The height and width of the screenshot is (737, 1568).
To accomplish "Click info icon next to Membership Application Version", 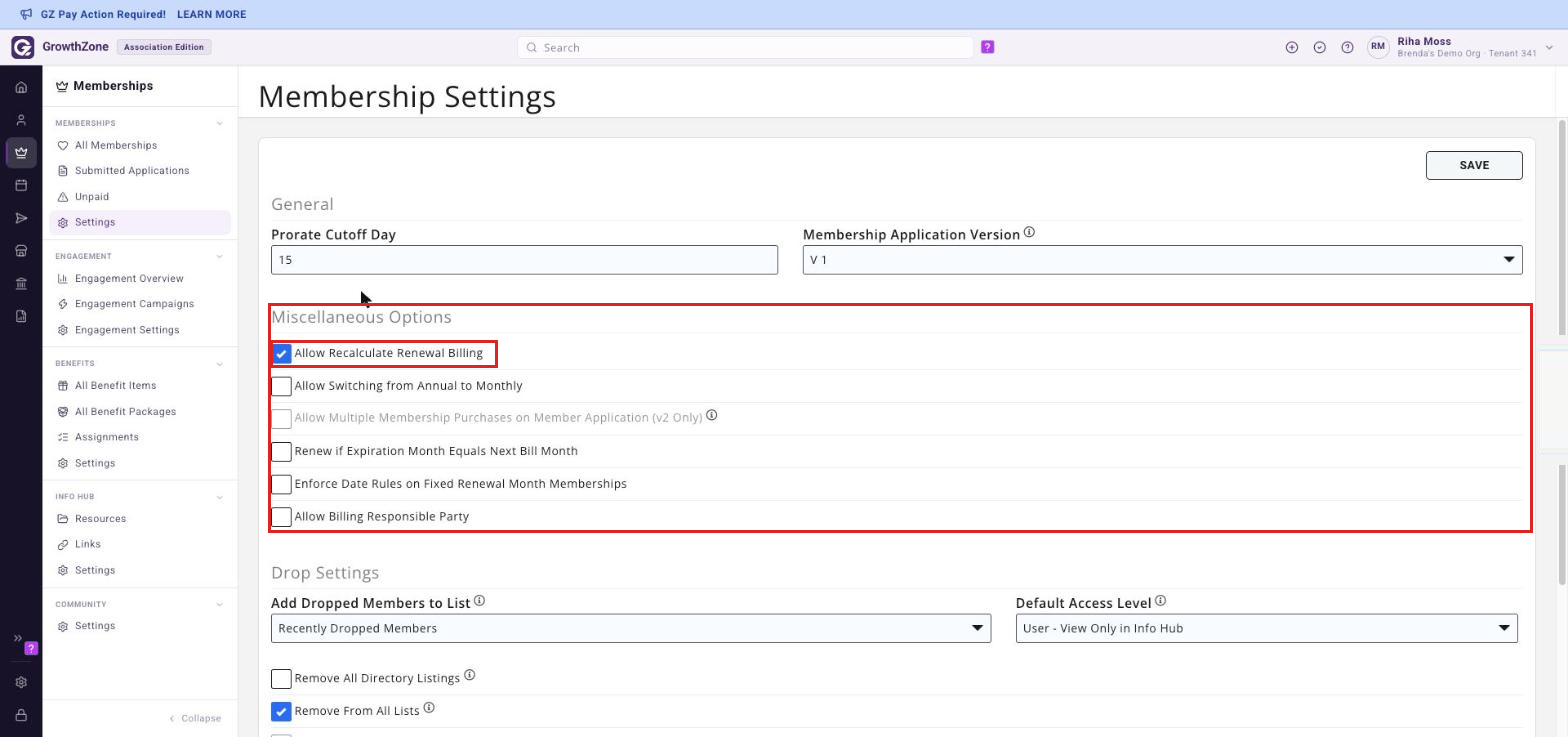I will pos(1029,233).
